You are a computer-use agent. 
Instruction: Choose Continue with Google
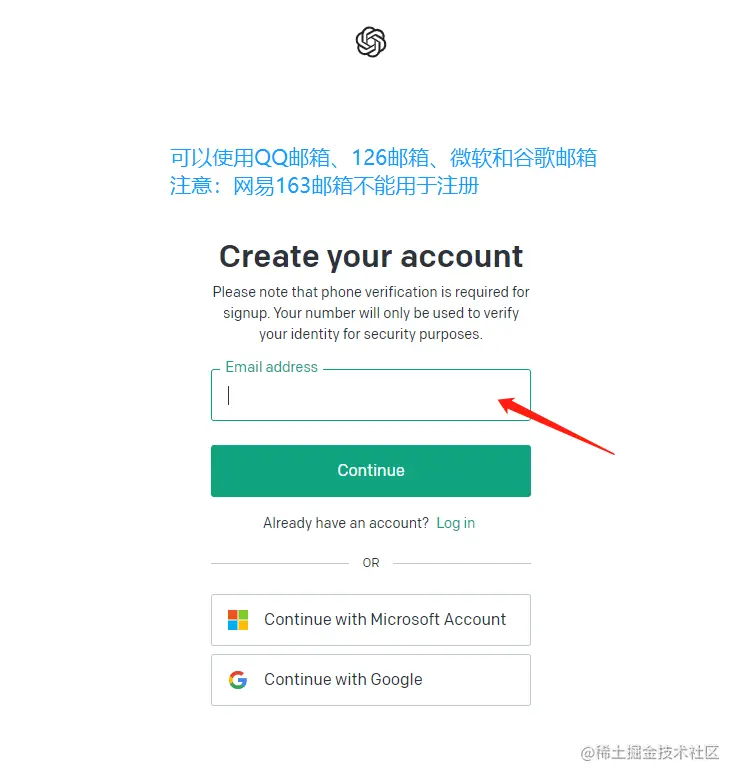(370, 680)
